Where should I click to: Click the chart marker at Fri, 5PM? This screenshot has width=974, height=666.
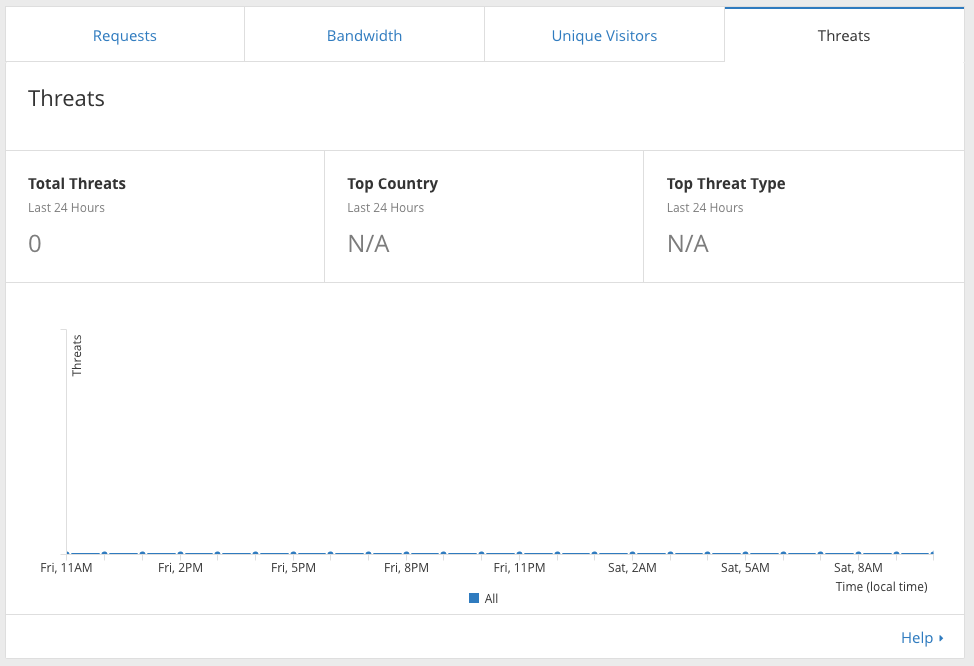click(293, 553)
